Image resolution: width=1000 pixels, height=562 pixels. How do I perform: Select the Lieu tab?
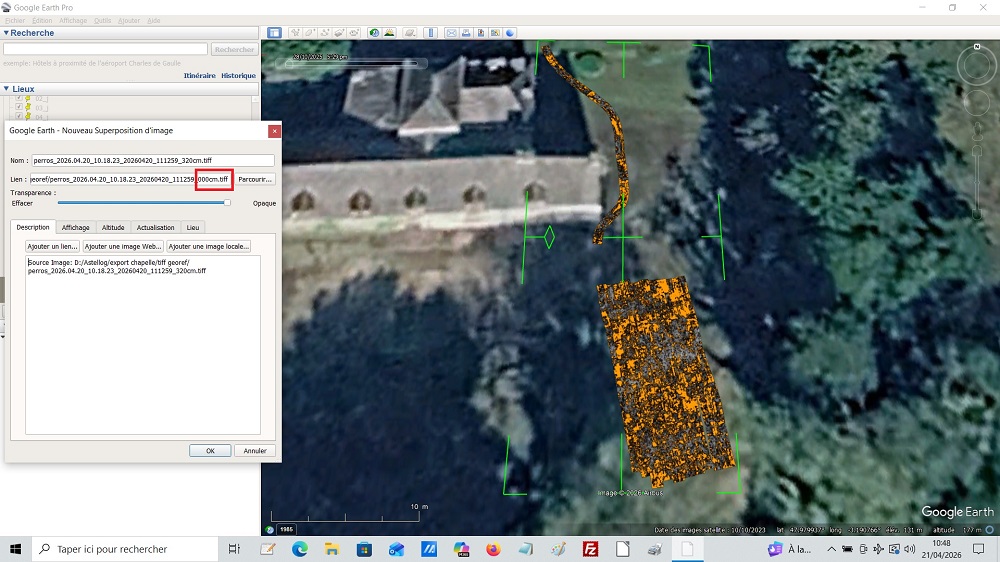(x=193, y=228)
